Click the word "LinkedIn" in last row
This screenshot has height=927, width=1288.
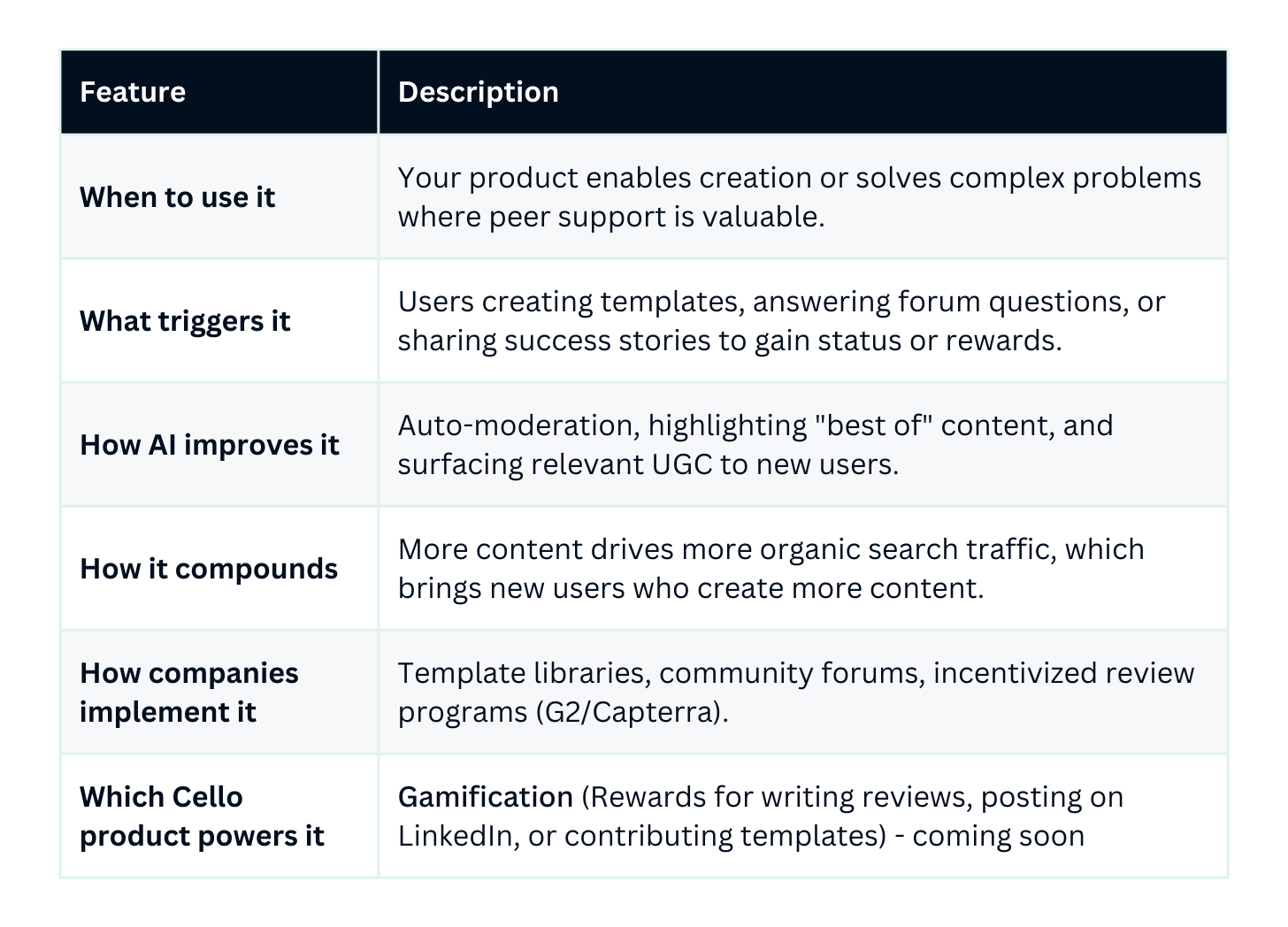(x=456, y=836)
